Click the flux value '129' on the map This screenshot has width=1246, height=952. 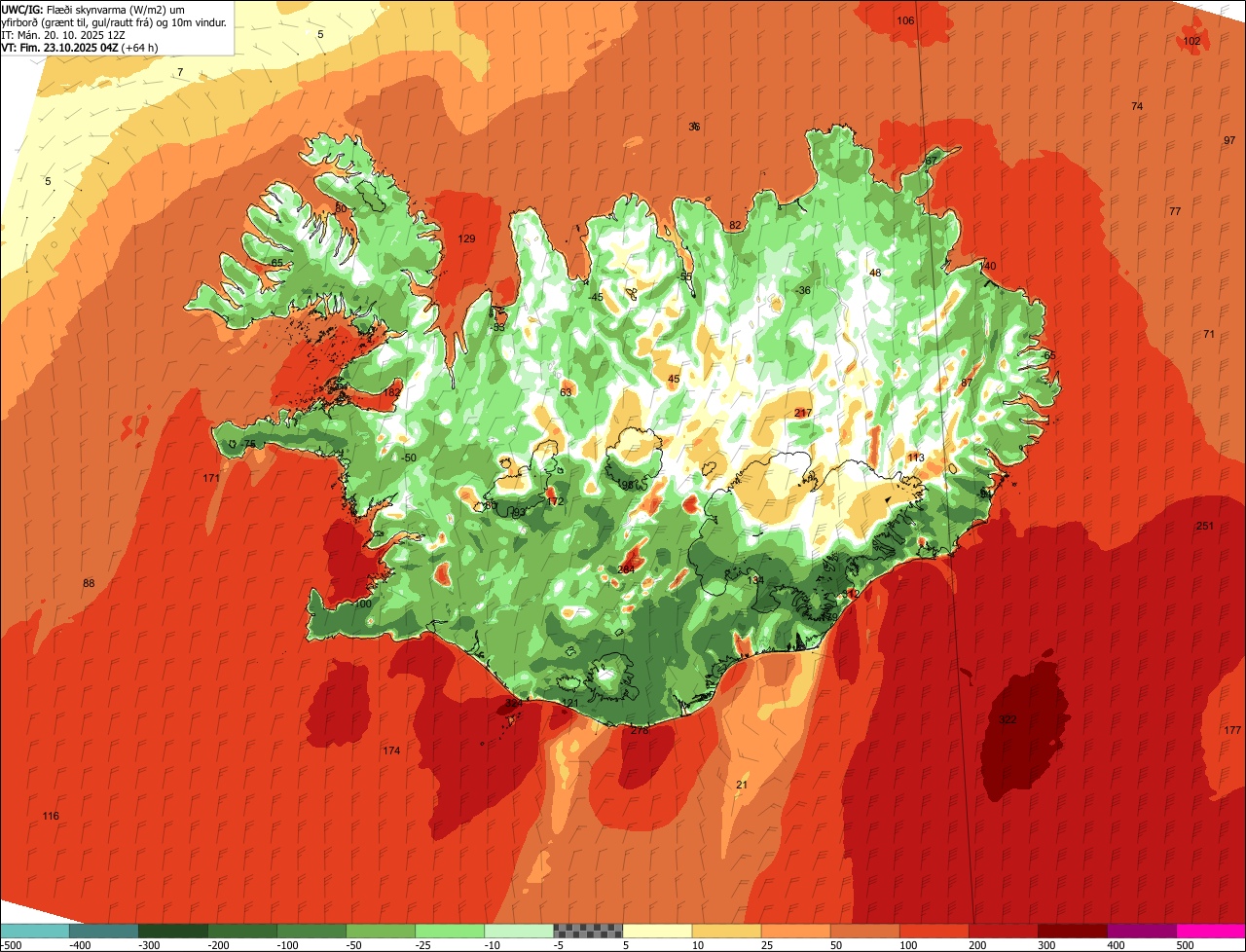[466, 238]
